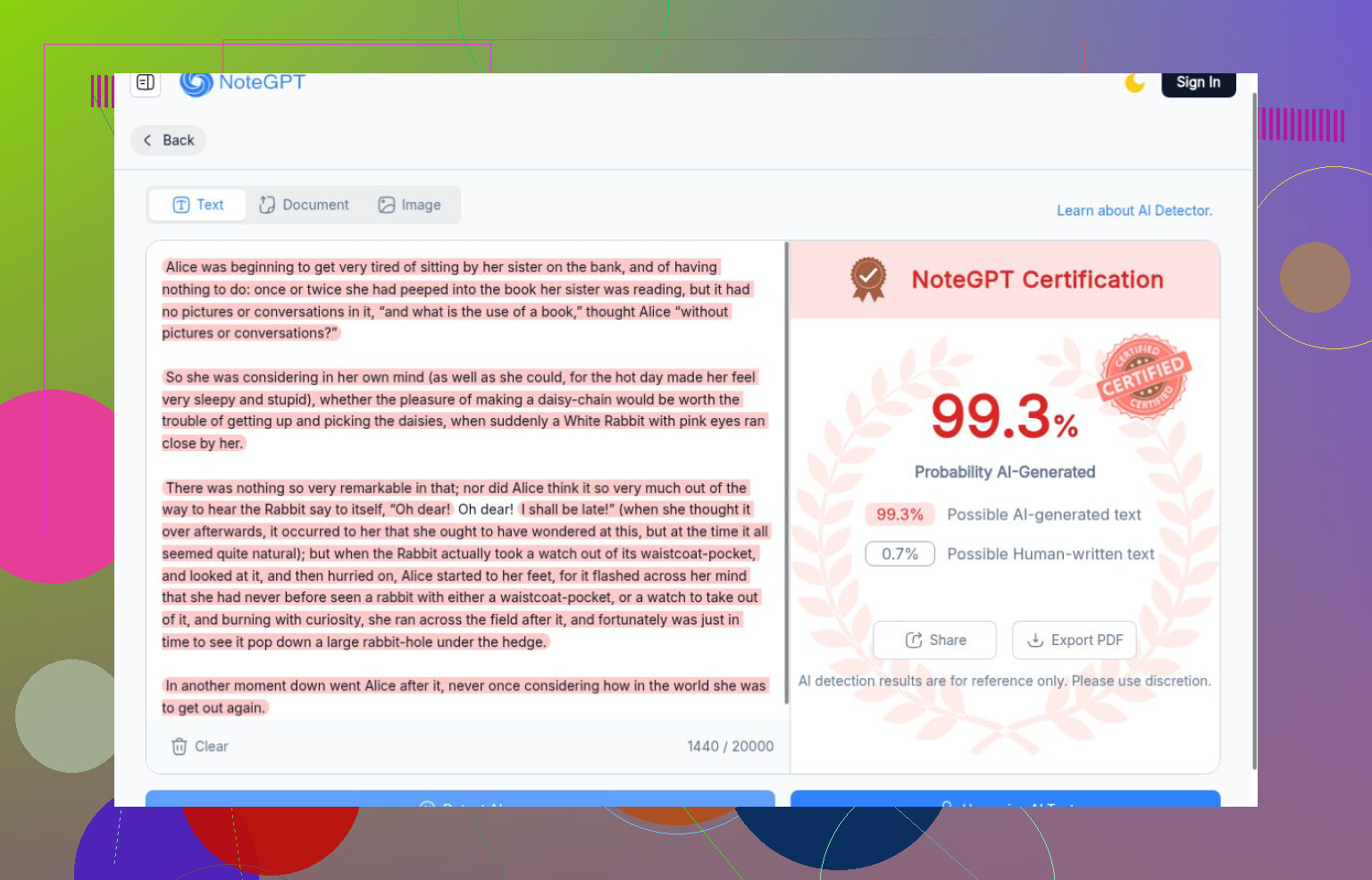1372x880 pixels.
Task: Click the page's right-edge scrollbar
Action: tap(1254, 431)
